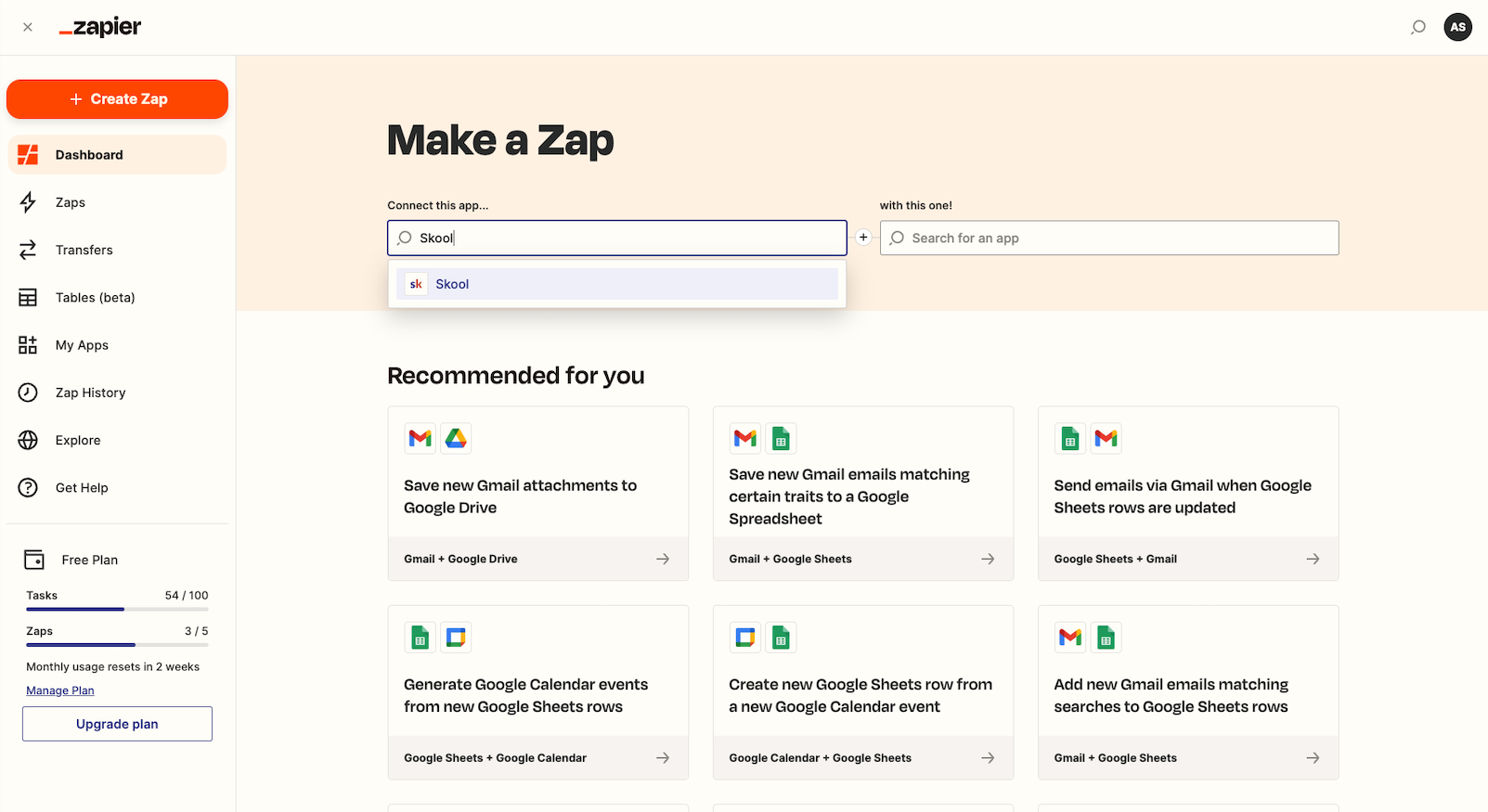This screenshot has height=812, width=1488.
Task: Open Transfers in the sidebar
Action: pyautogui.click(x=84, y=250)
